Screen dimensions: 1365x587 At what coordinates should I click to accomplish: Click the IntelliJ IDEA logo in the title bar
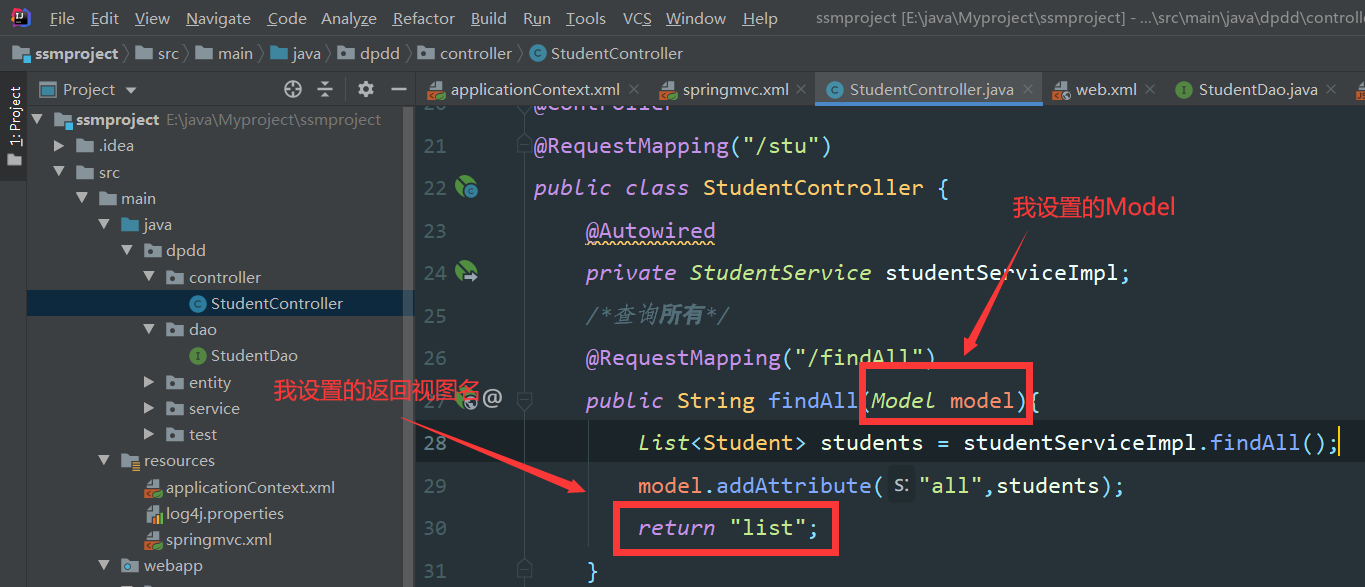click(20, 18)
